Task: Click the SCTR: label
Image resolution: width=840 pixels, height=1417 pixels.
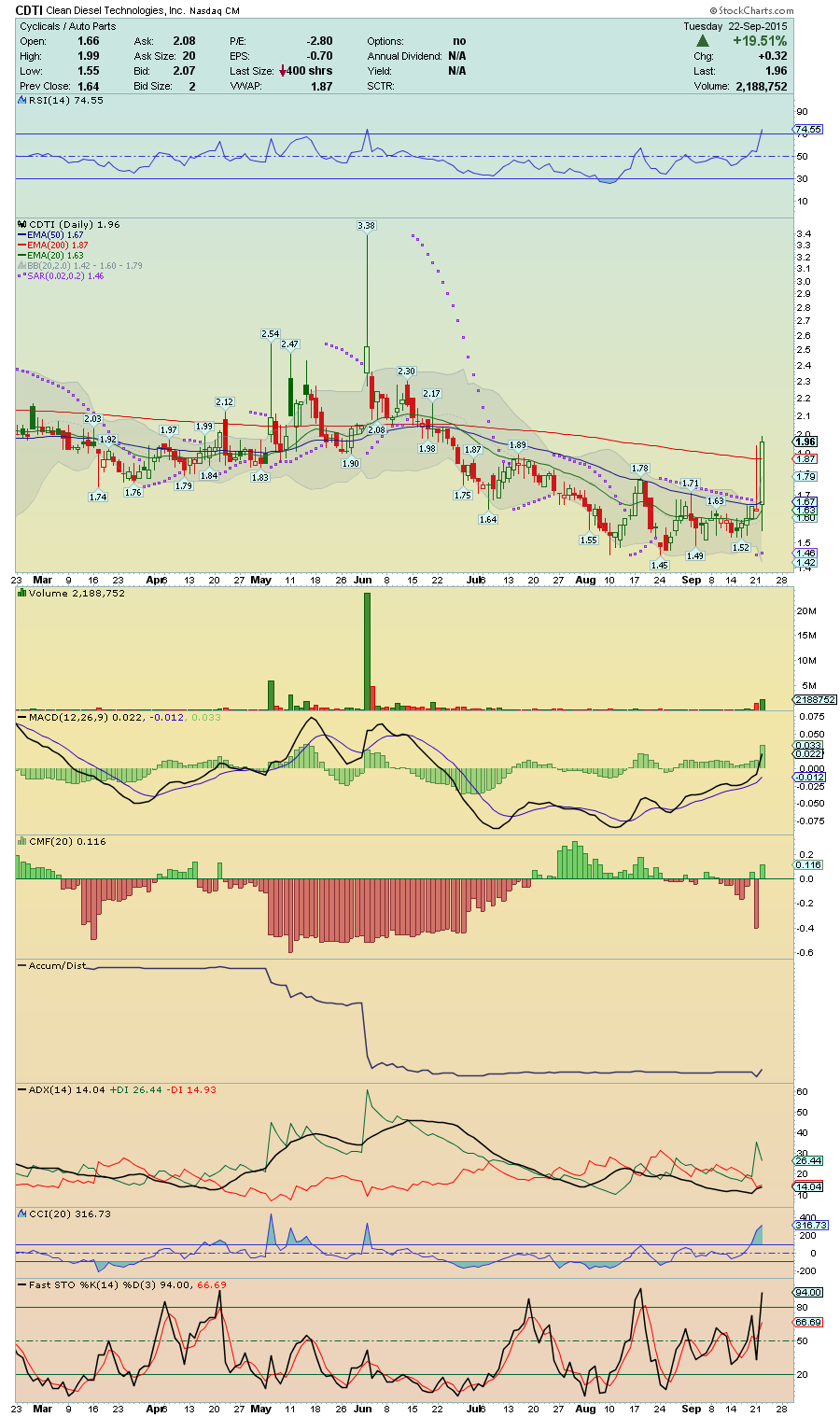Action: tap(381, 86)
